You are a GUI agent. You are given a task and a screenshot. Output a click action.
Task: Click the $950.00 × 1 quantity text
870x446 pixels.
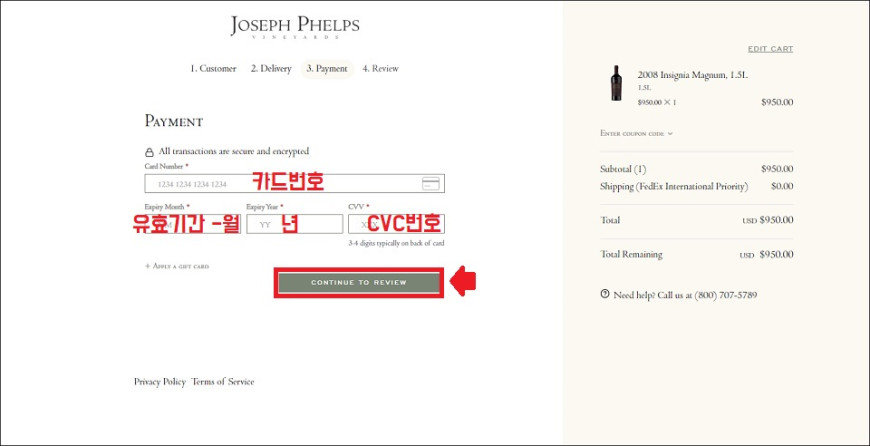pyautogui.click(x=657, y=102)
